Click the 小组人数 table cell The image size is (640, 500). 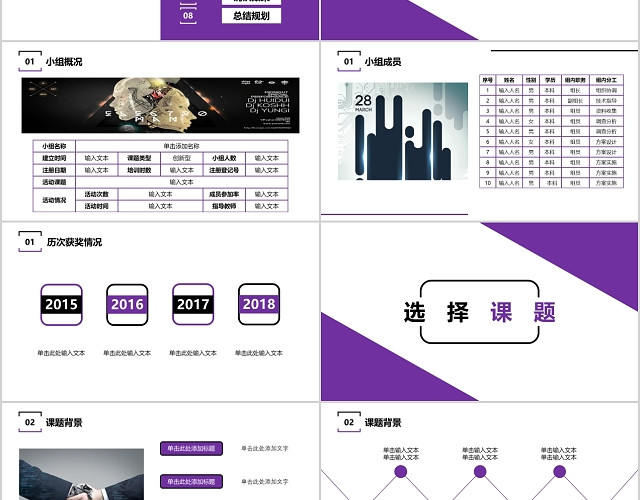[x=224, y=158]
